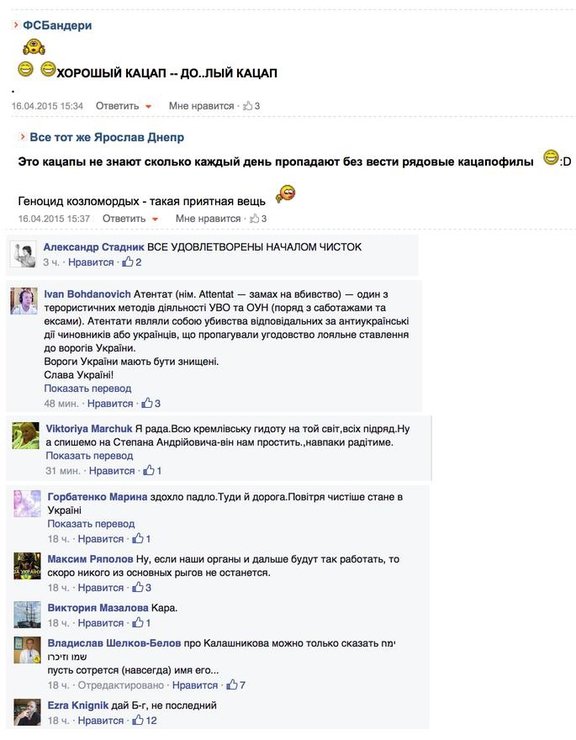The width and height of the screenshot is (576, 740).
Task: Open Ezra Knignik profile avatar
Action: click(27, 712)
